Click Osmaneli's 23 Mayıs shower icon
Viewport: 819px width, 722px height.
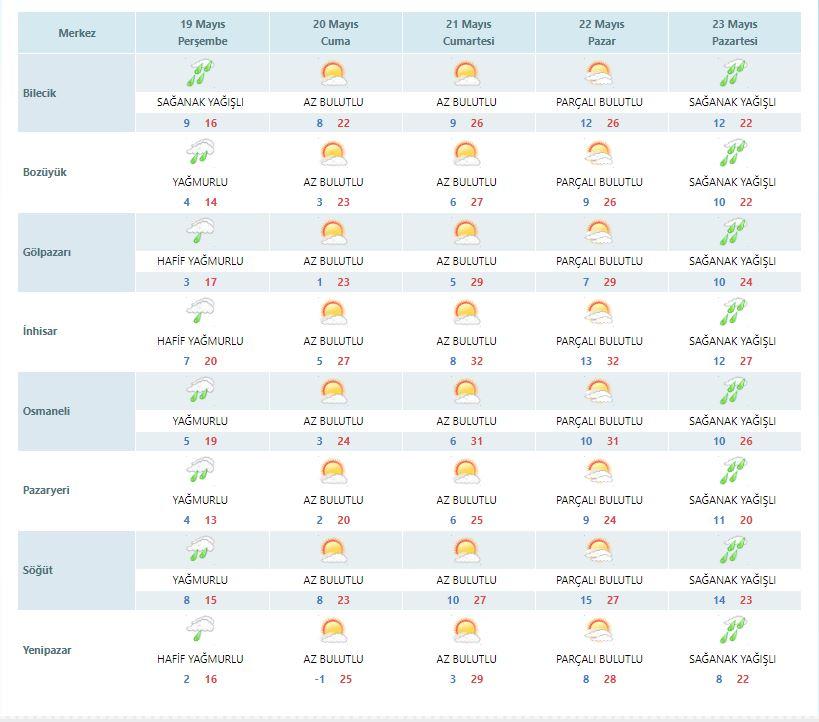pos(733,391)
